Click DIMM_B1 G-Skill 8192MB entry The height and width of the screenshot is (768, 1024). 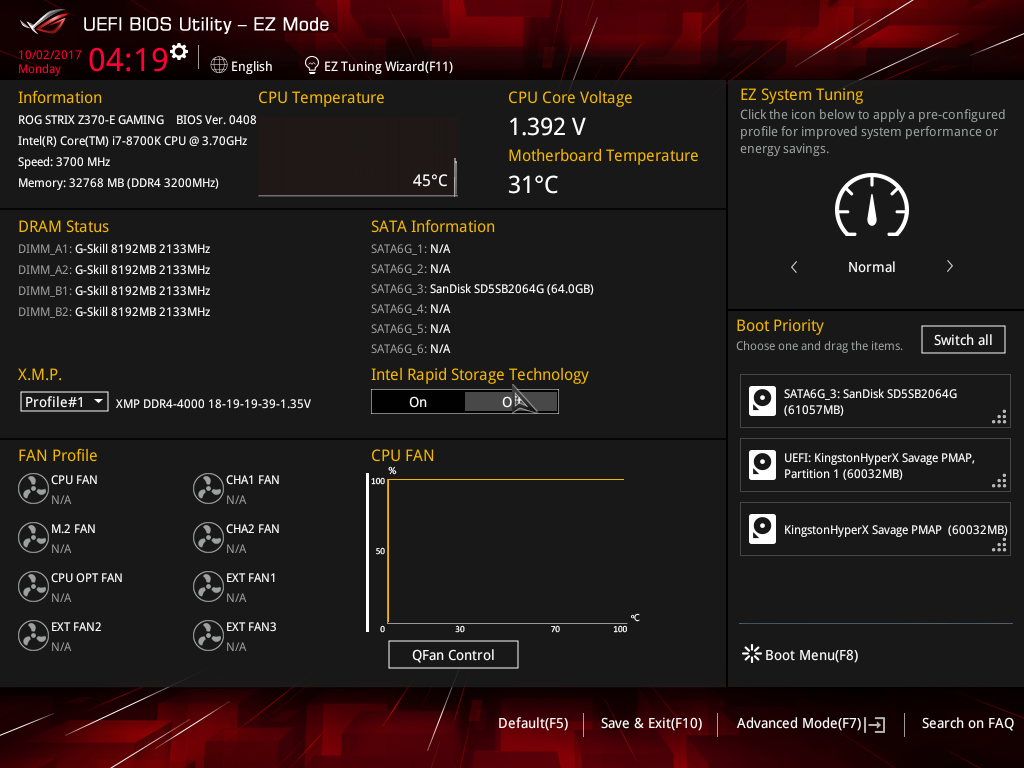pyautogui.click(x=114, y=291)
